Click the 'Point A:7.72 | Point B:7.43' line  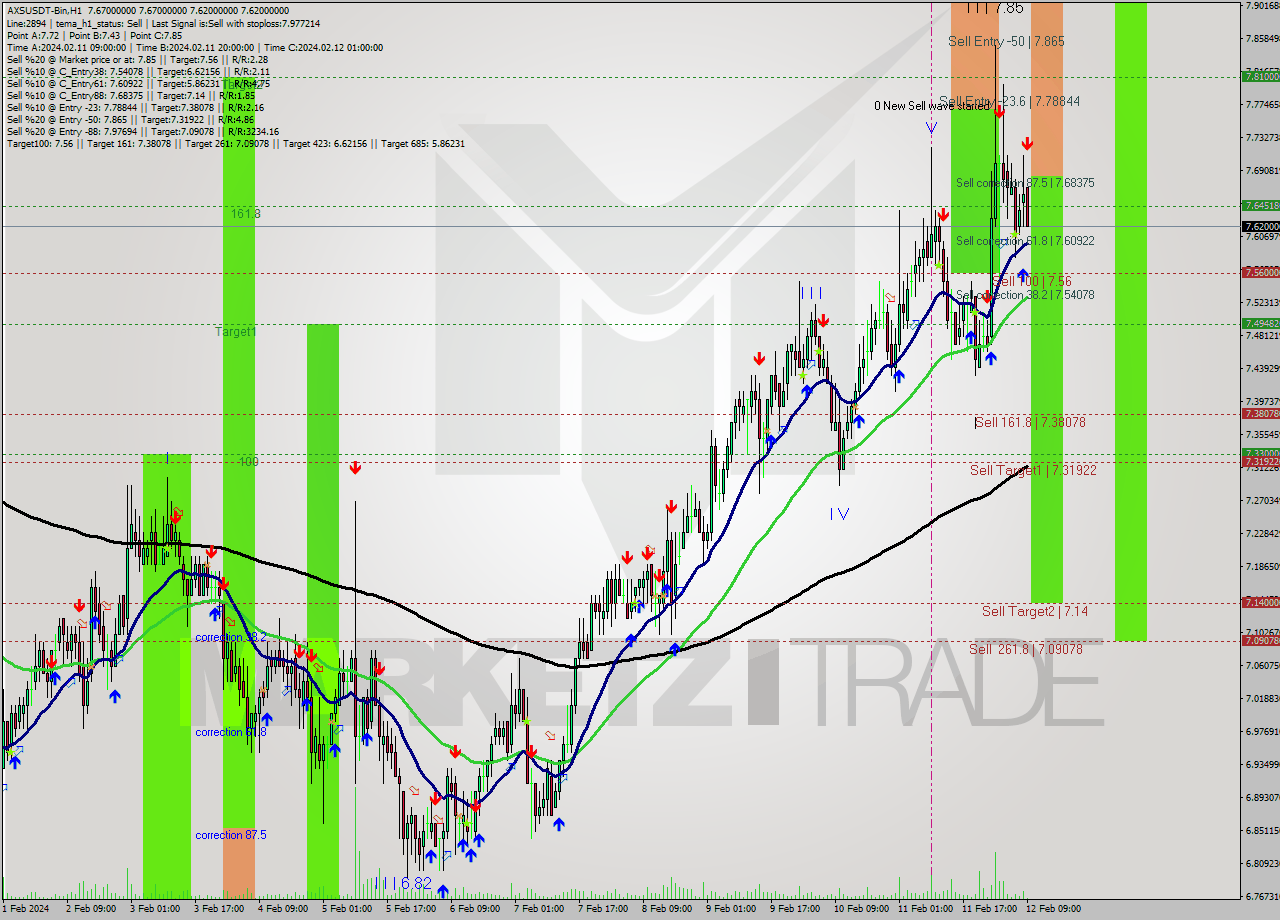96,34
